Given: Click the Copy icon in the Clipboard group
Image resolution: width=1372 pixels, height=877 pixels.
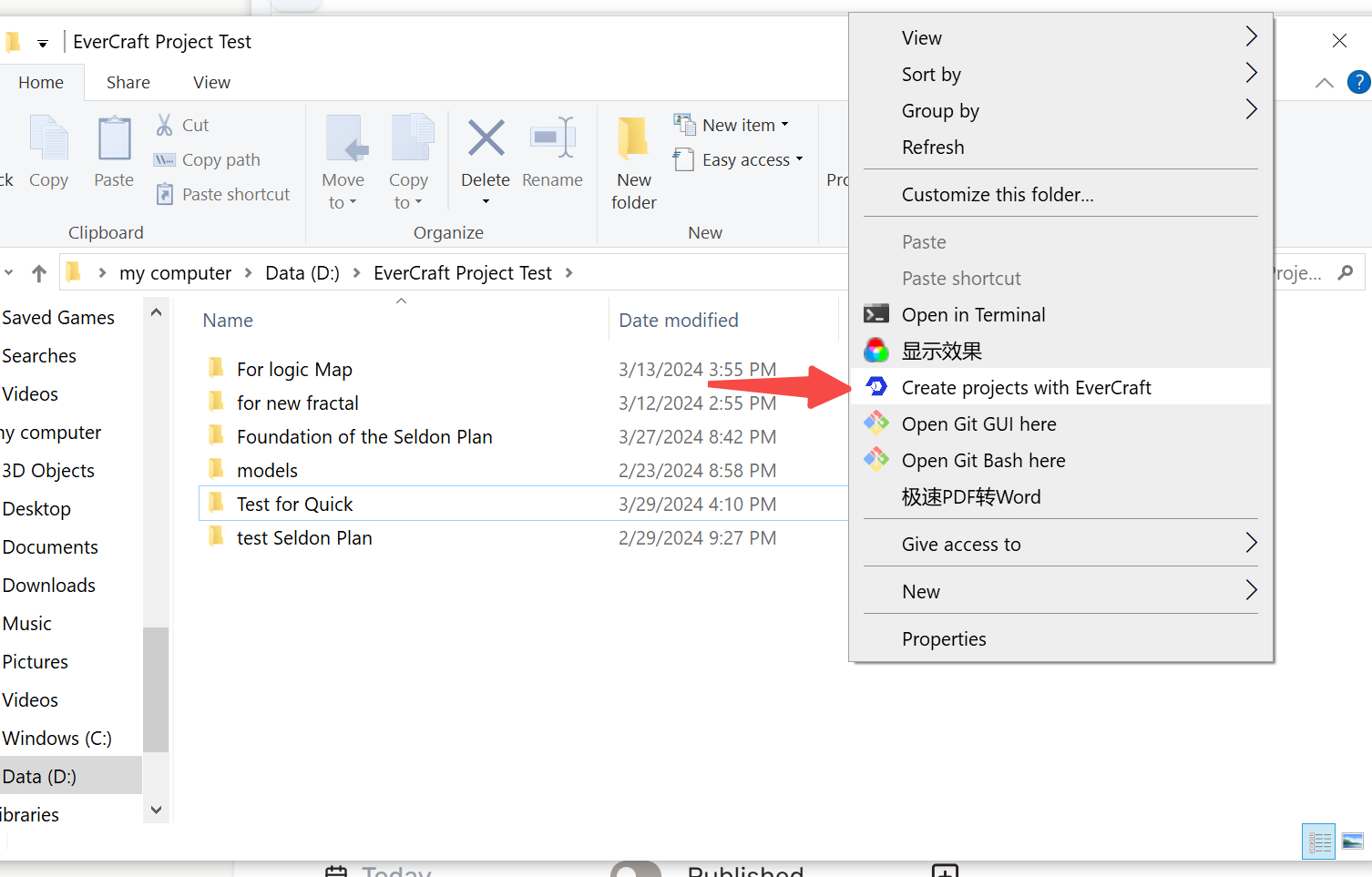Looking at the screenshot, I should [49, 138].
